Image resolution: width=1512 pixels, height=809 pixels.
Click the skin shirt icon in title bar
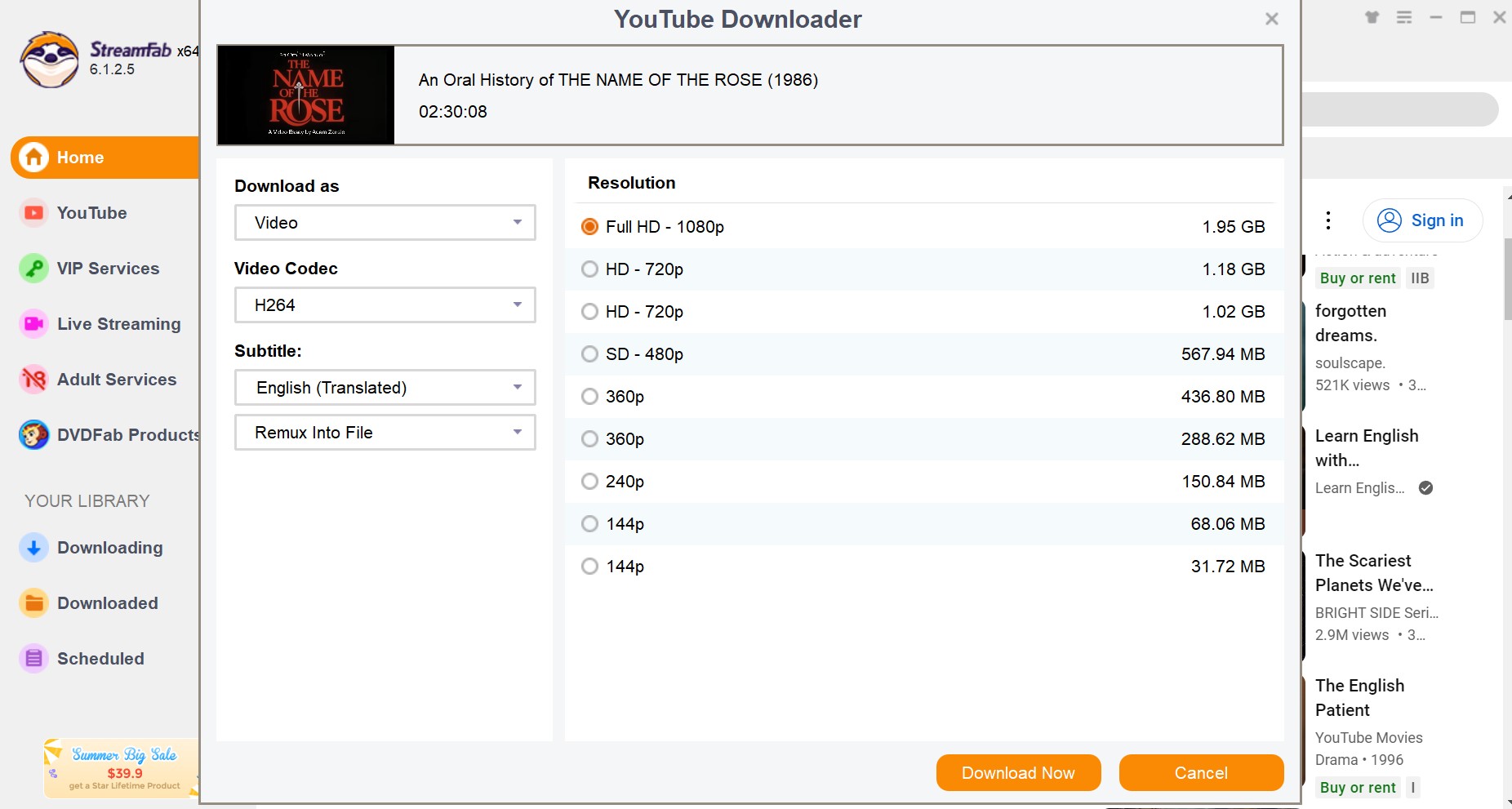pyautogui.click(x=1372, y=17)
